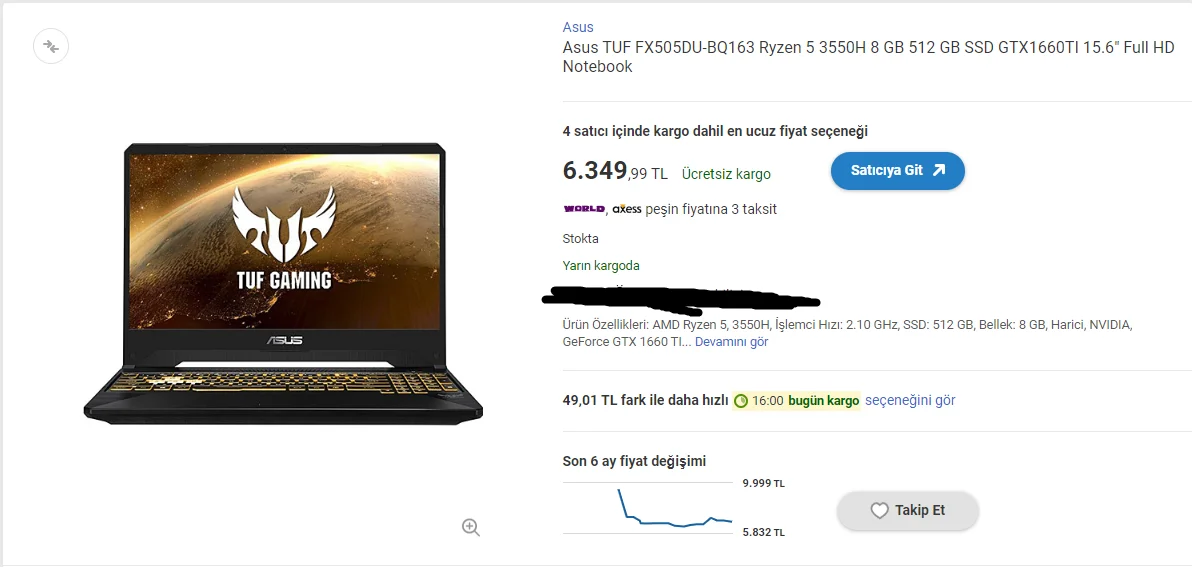Screen dimensions: 1192x567
Task: Click the World card logo
Action: click(584, 209)
